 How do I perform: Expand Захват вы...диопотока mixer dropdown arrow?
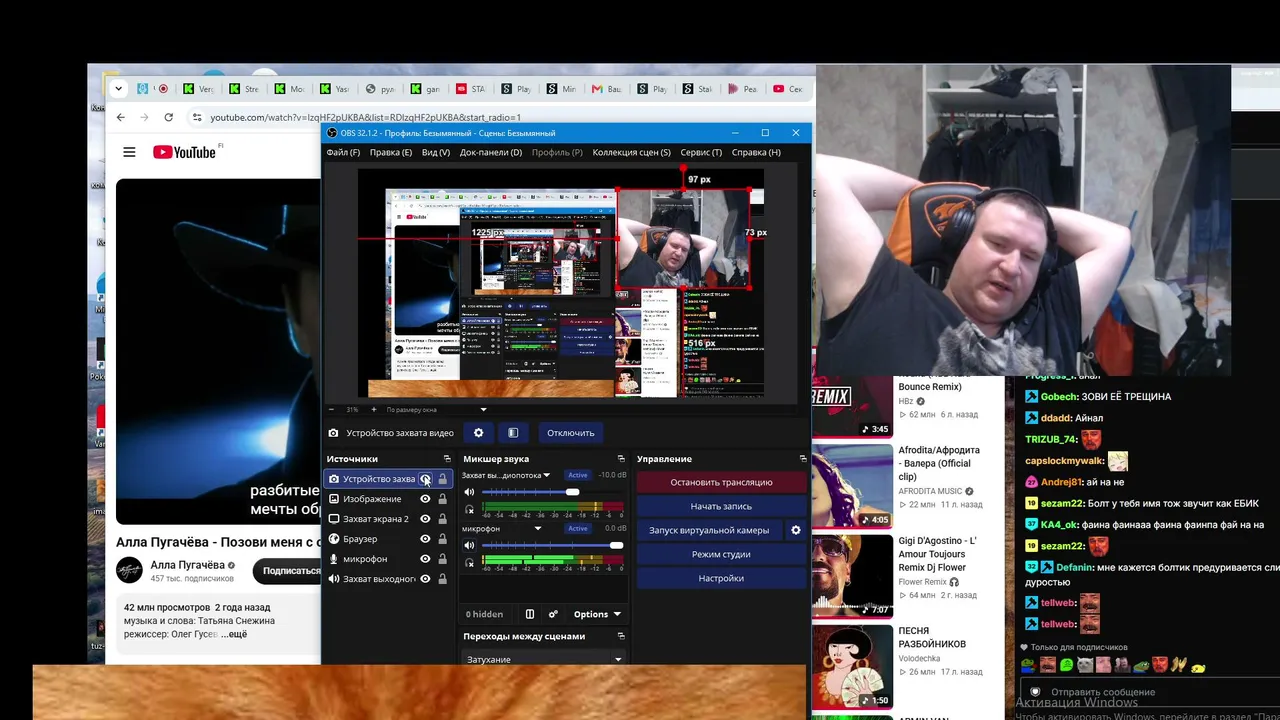(547, 475)
